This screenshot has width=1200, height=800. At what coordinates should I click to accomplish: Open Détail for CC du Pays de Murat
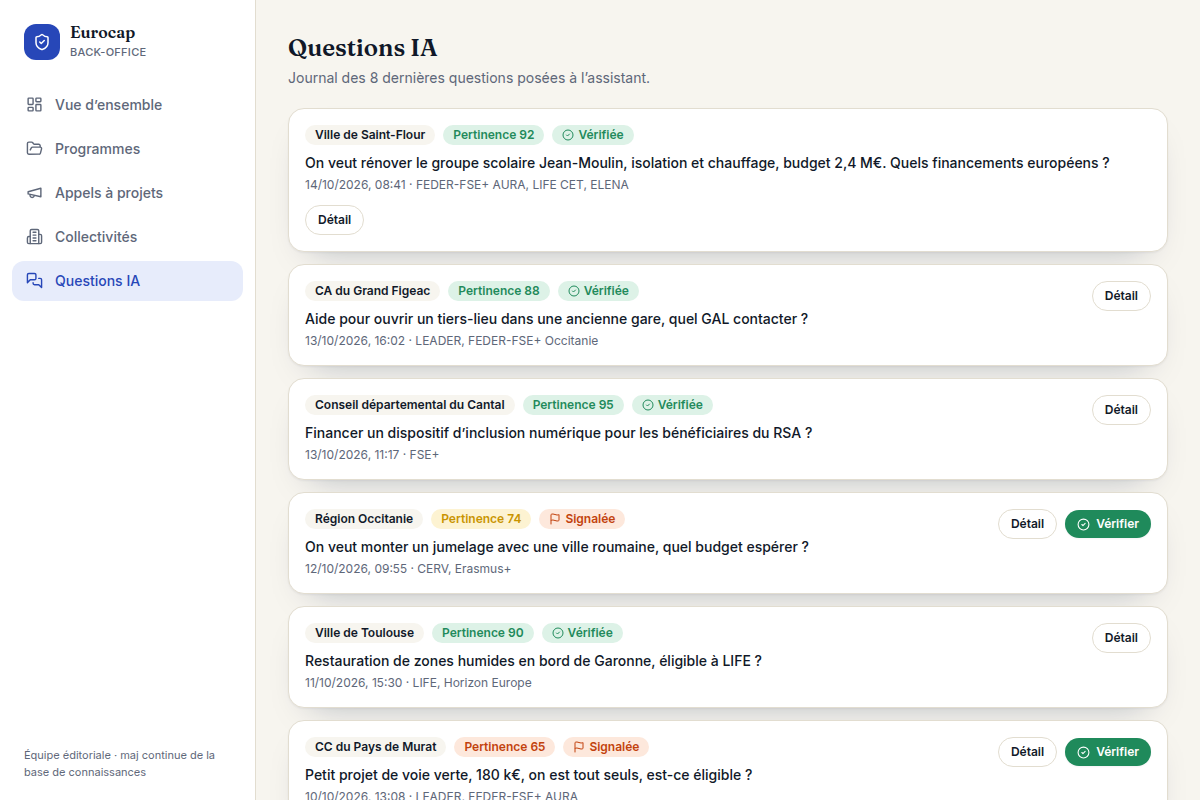(x=1027, y=752)
